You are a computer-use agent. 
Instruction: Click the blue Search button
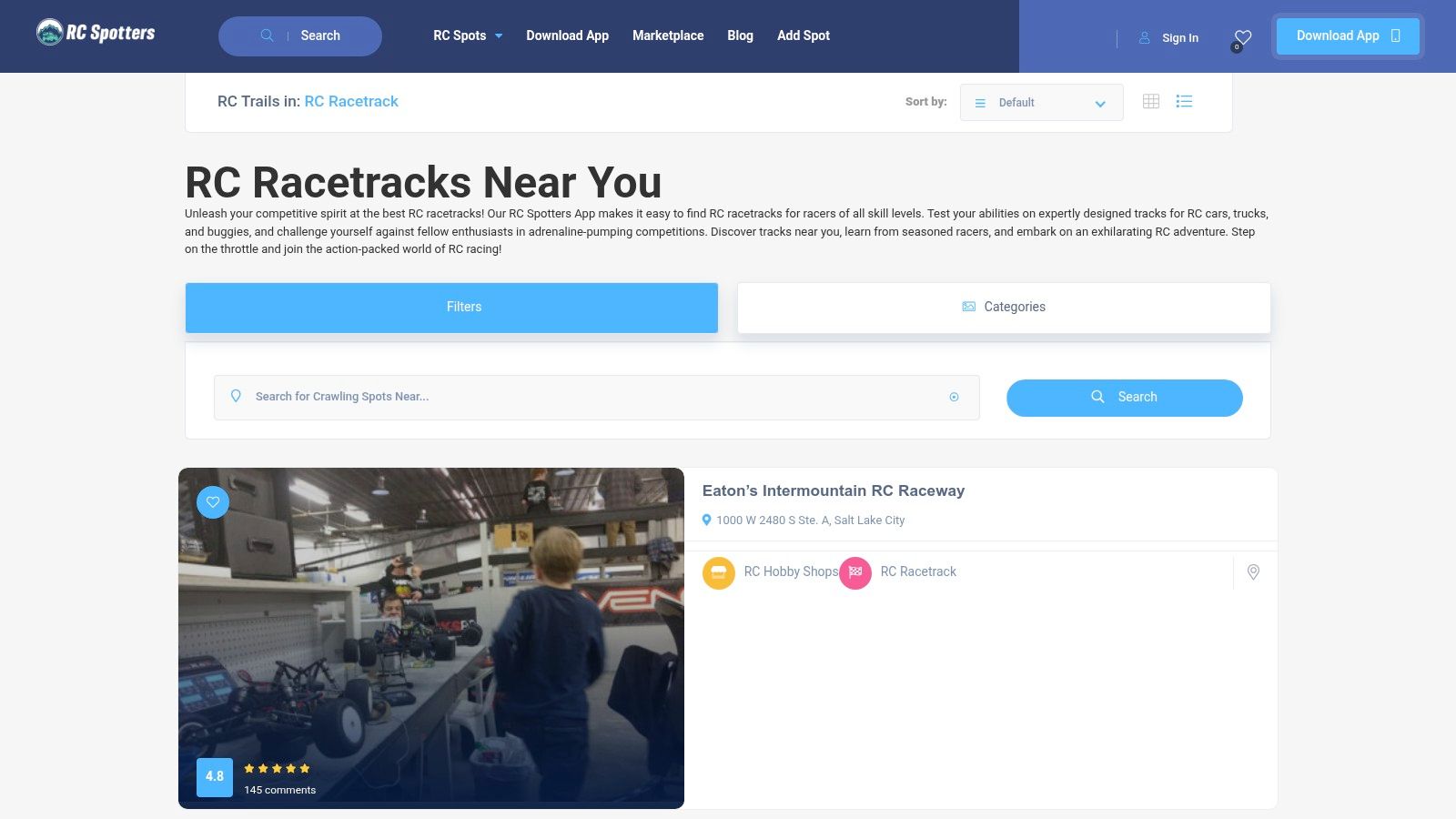[1125, 398]
